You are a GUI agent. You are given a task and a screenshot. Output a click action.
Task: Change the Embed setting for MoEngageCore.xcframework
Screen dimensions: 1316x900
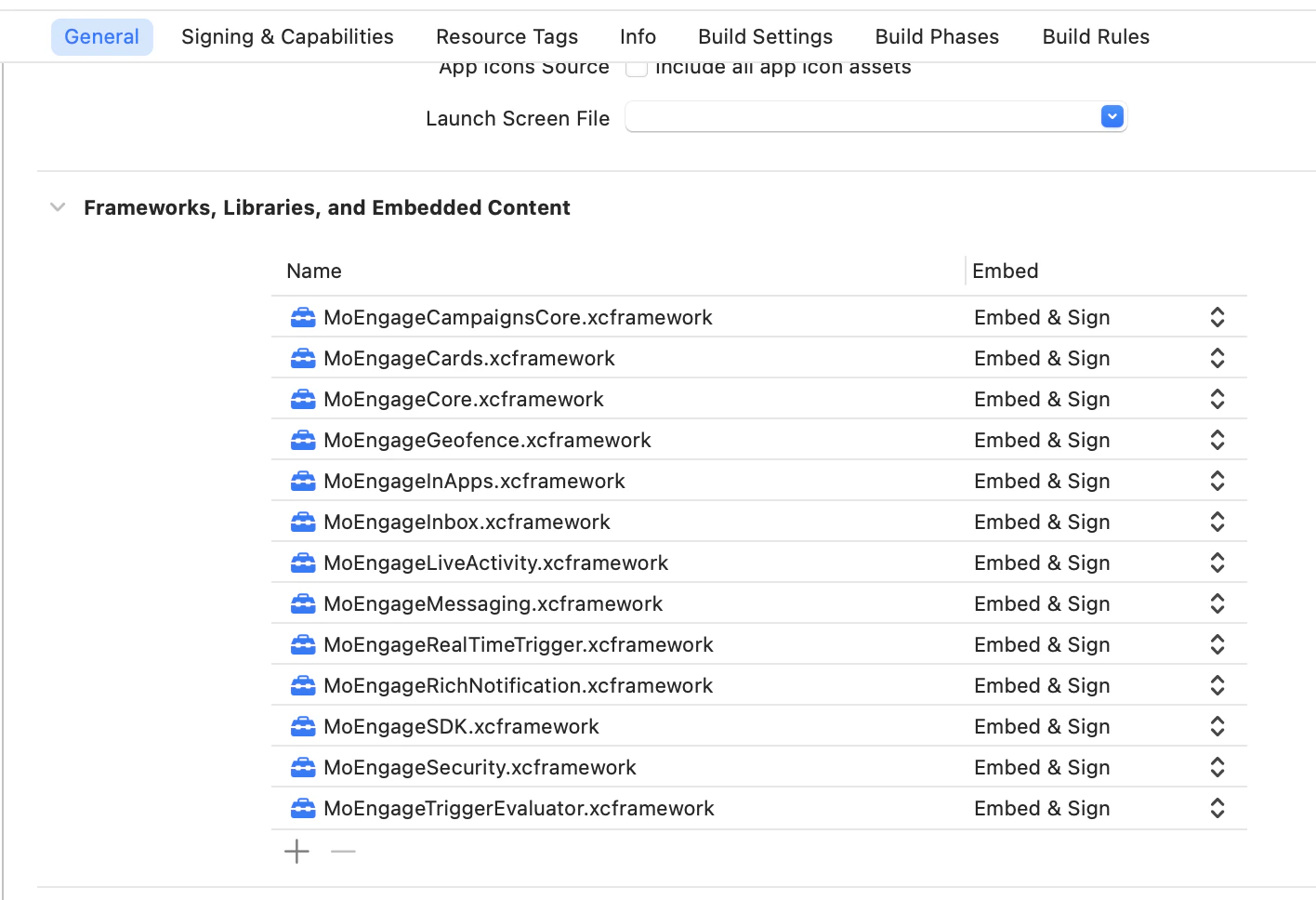click(1217, 399)
